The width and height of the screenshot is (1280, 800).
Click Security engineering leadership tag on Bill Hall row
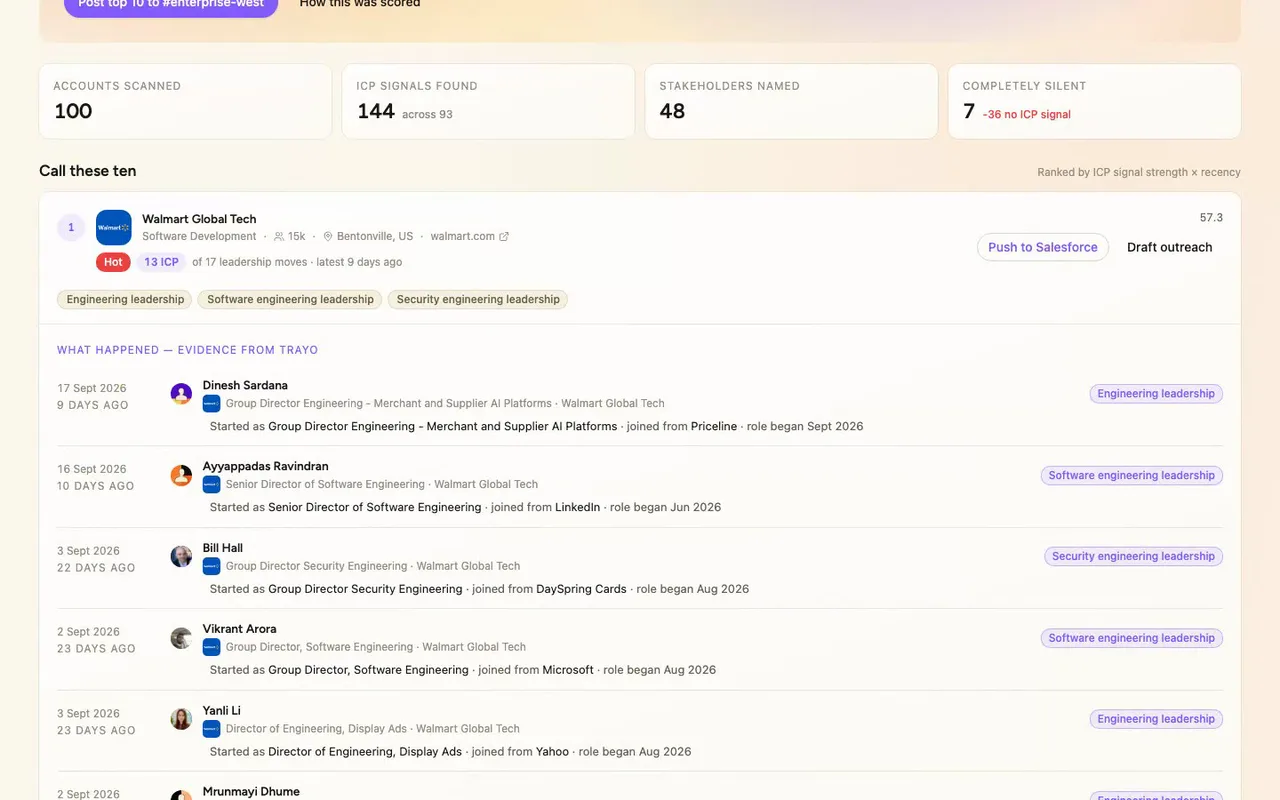[x=1133, y=557]
